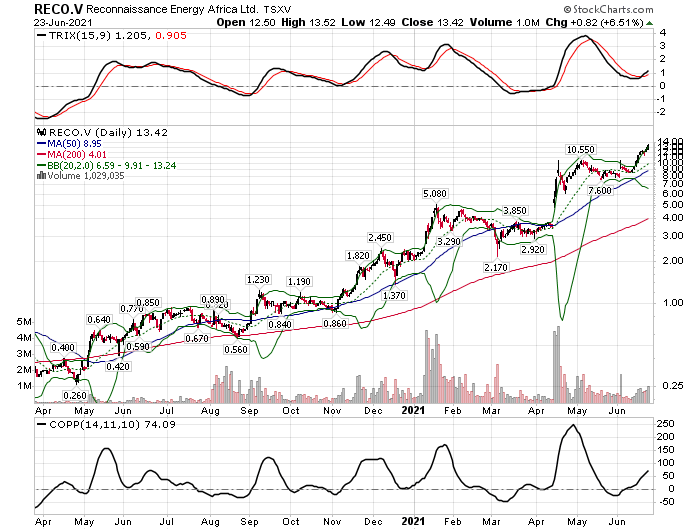Click the -50 COPP axis label
The width and height of the screenshot is (700, 530).
tap(666, 502)
